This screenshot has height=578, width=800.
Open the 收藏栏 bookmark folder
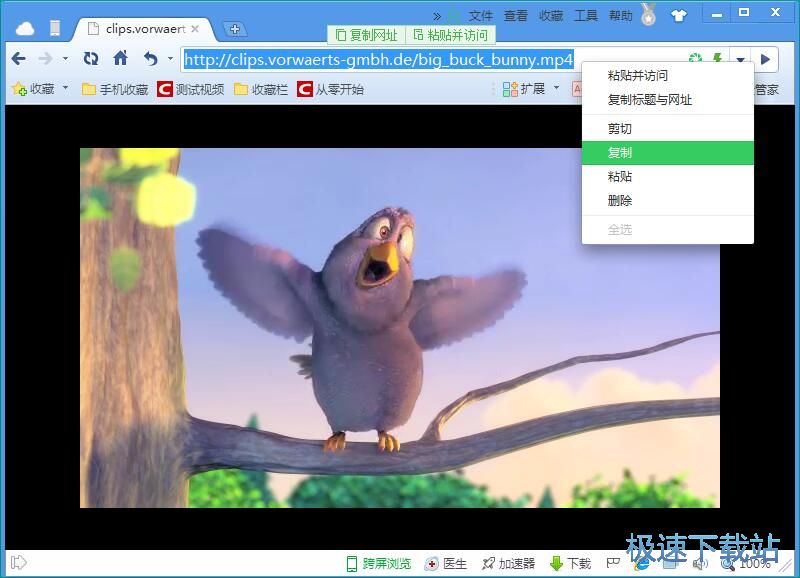tap(261, 89)
